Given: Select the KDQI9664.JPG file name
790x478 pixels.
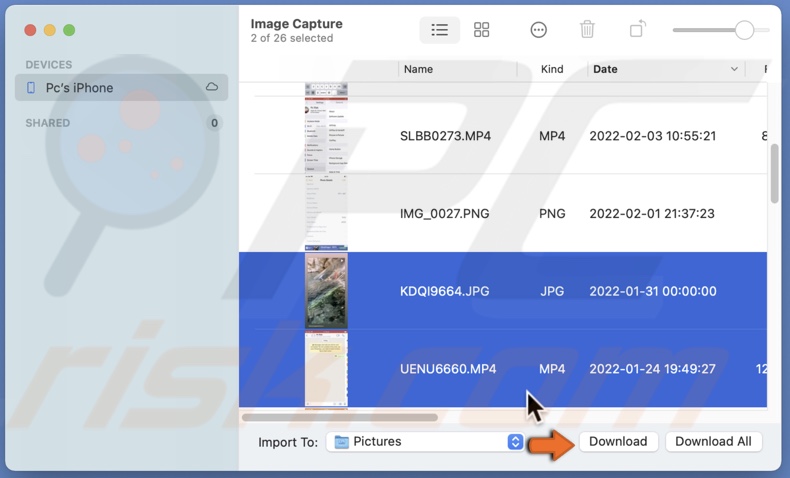Looking at the screenshot, I should pos(444,291).
